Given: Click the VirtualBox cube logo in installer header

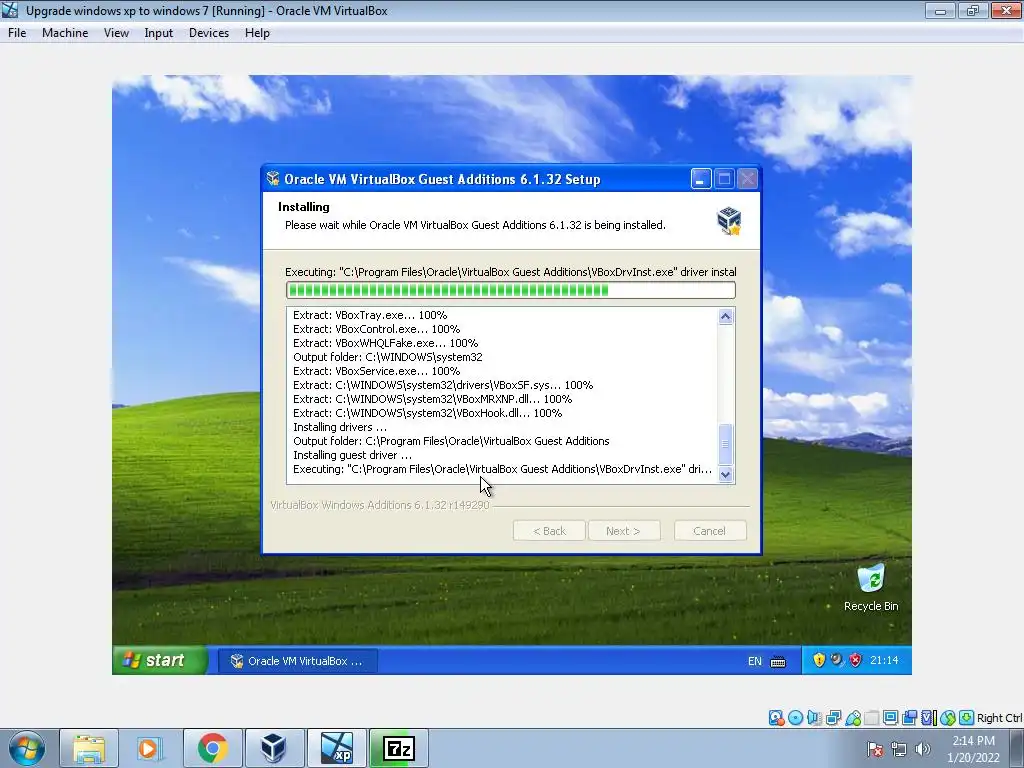Looking at the screenshot, I should [729, 220].
